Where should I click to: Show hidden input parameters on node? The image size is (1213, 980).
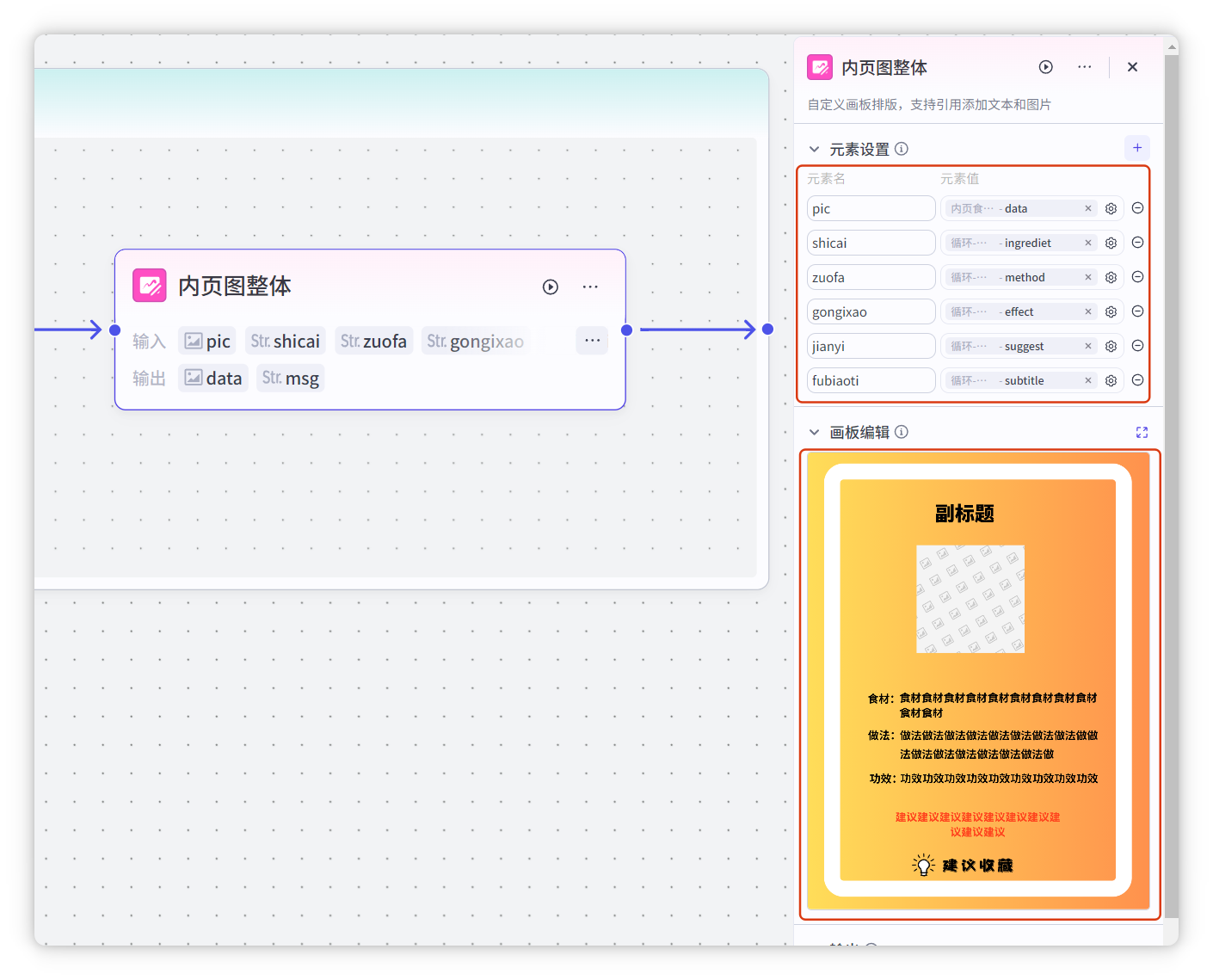pos(592,341)
